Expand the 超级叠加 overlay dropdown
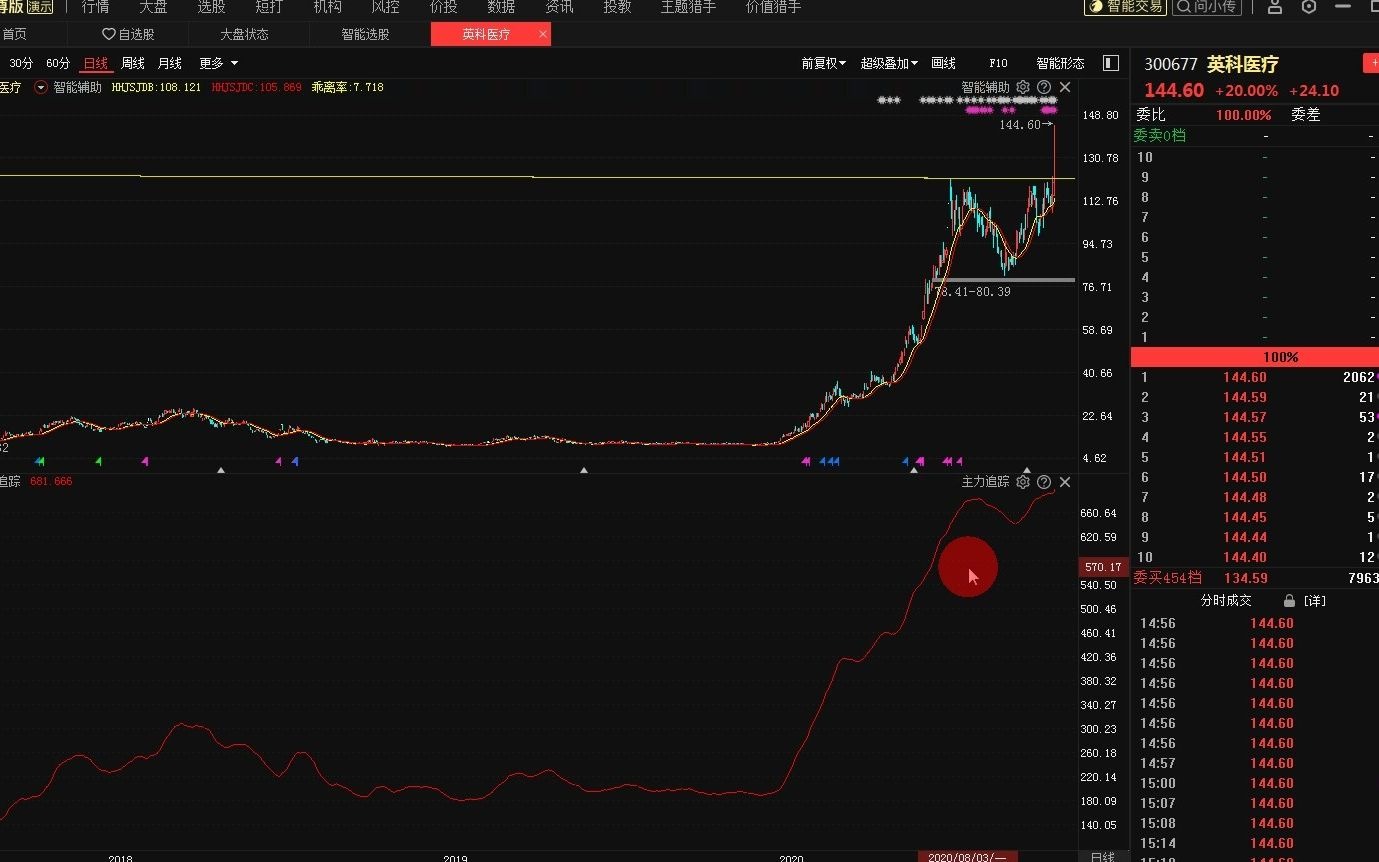This screenshot has height=862, width=1379. click(889, 63)
